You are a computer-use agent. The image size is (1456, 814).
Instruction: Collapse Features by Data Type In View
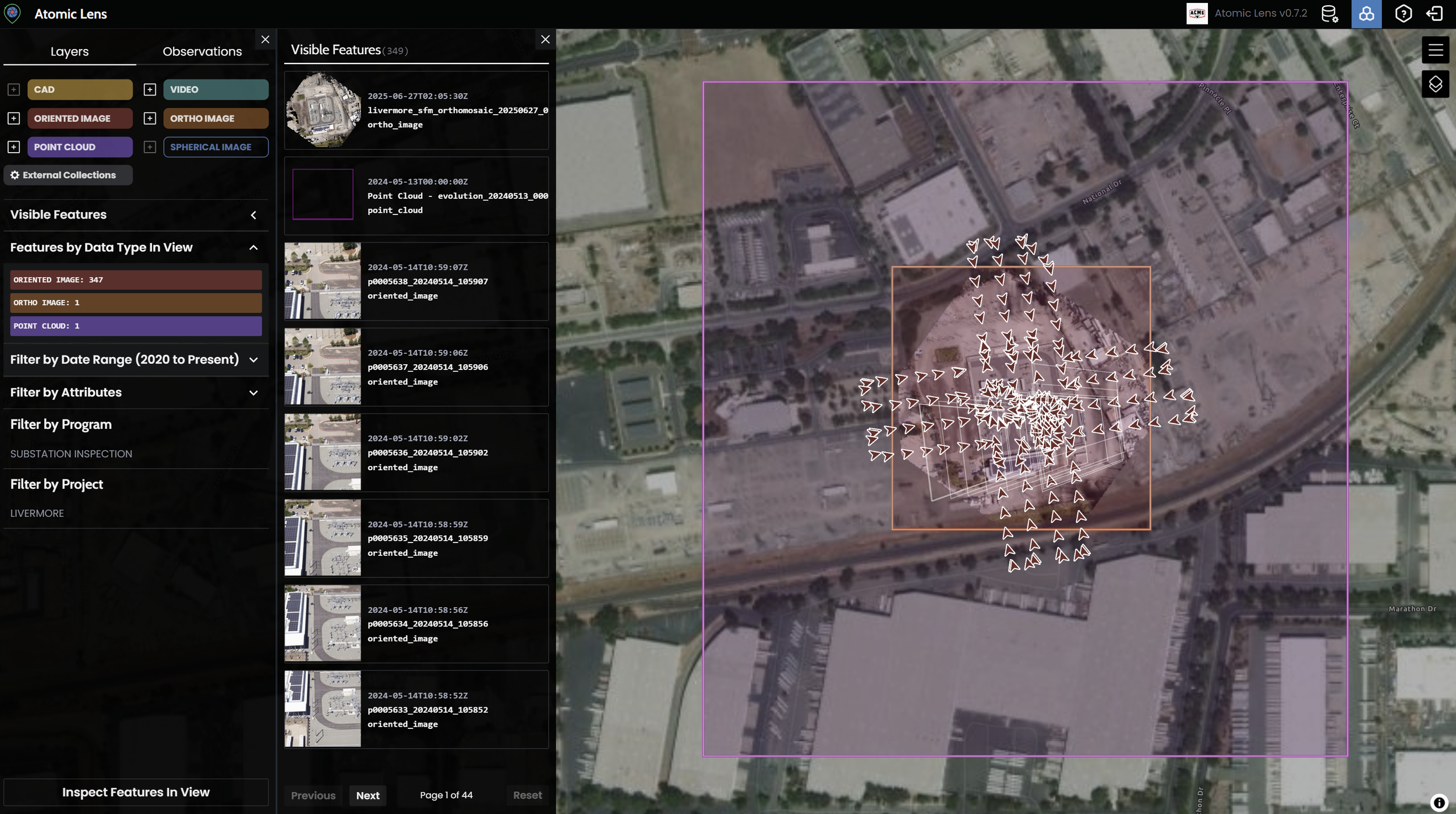pyautogui.click(x=253, y=248)
